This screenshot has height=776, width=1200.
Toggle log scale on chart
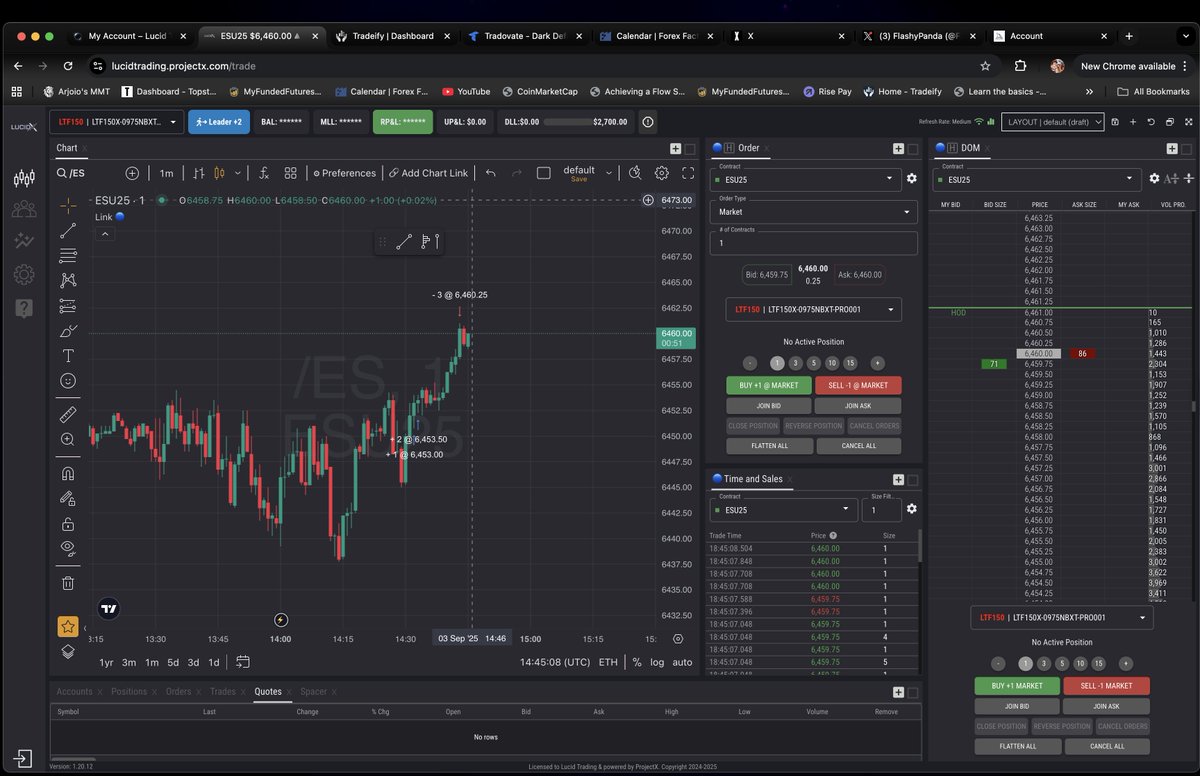pos(657,662)
